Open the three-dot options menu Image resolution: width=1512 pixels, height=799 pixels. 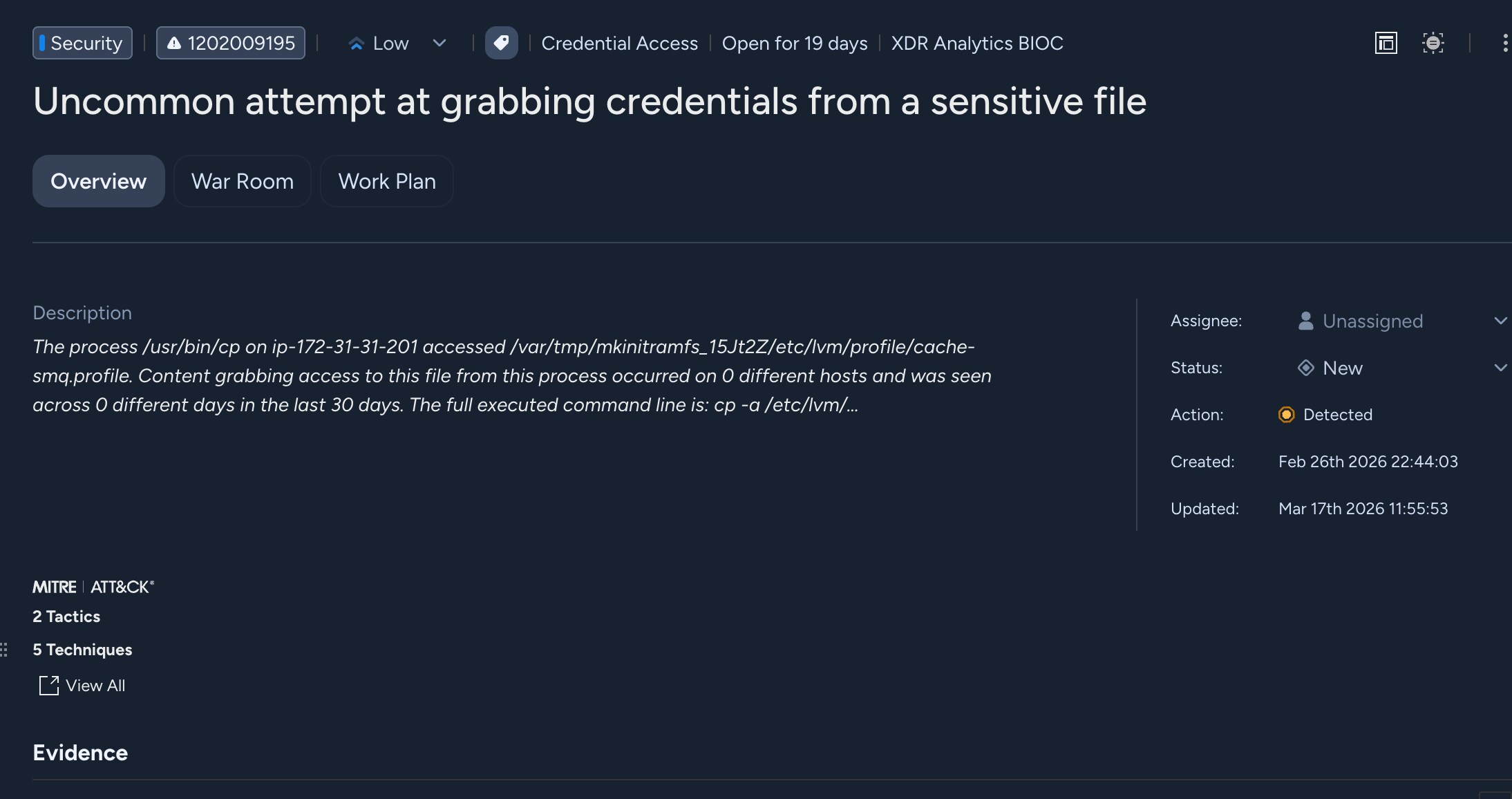pos(1504,43)
